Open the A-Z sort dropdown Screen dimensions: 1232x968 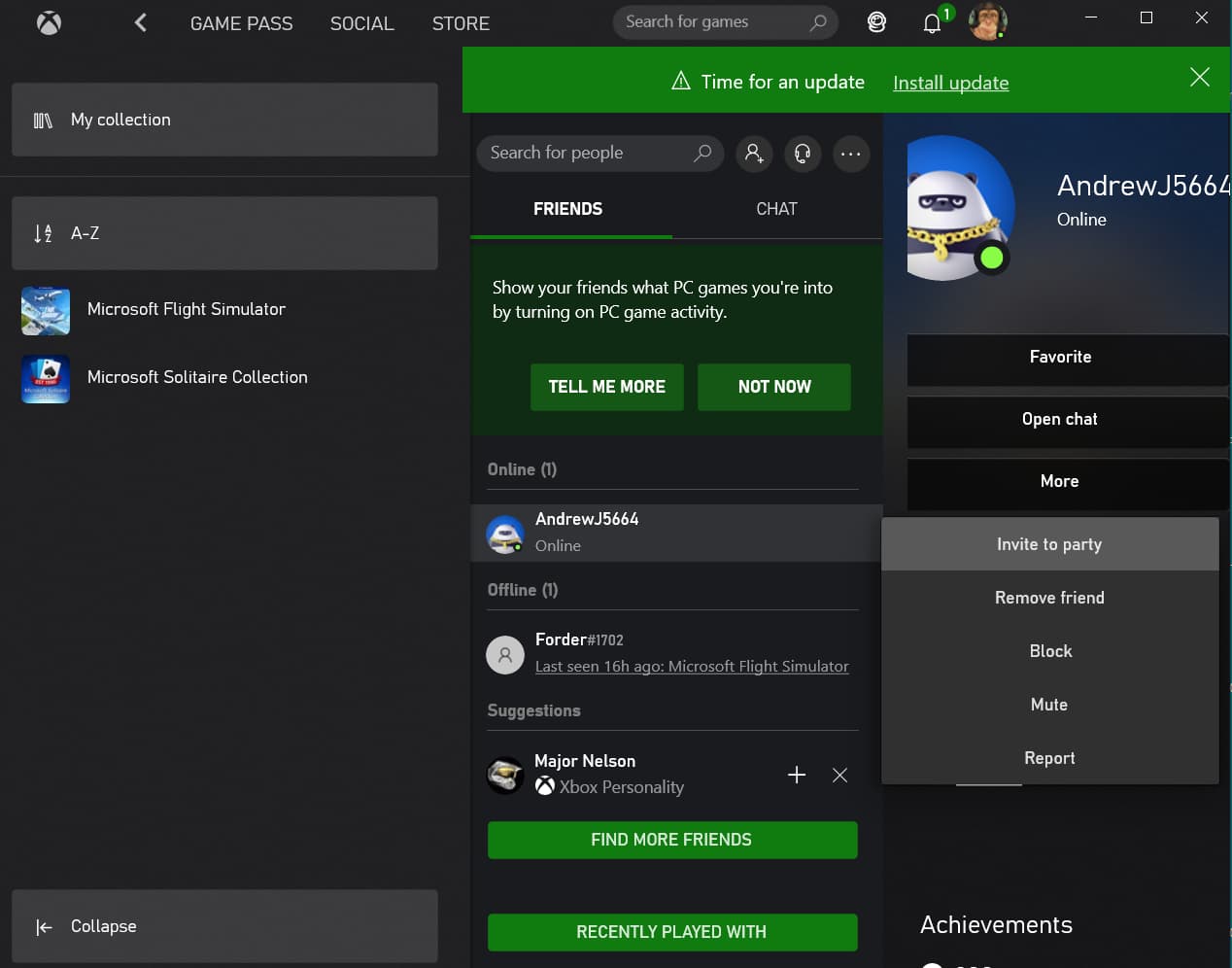click(x=224, y=233)
